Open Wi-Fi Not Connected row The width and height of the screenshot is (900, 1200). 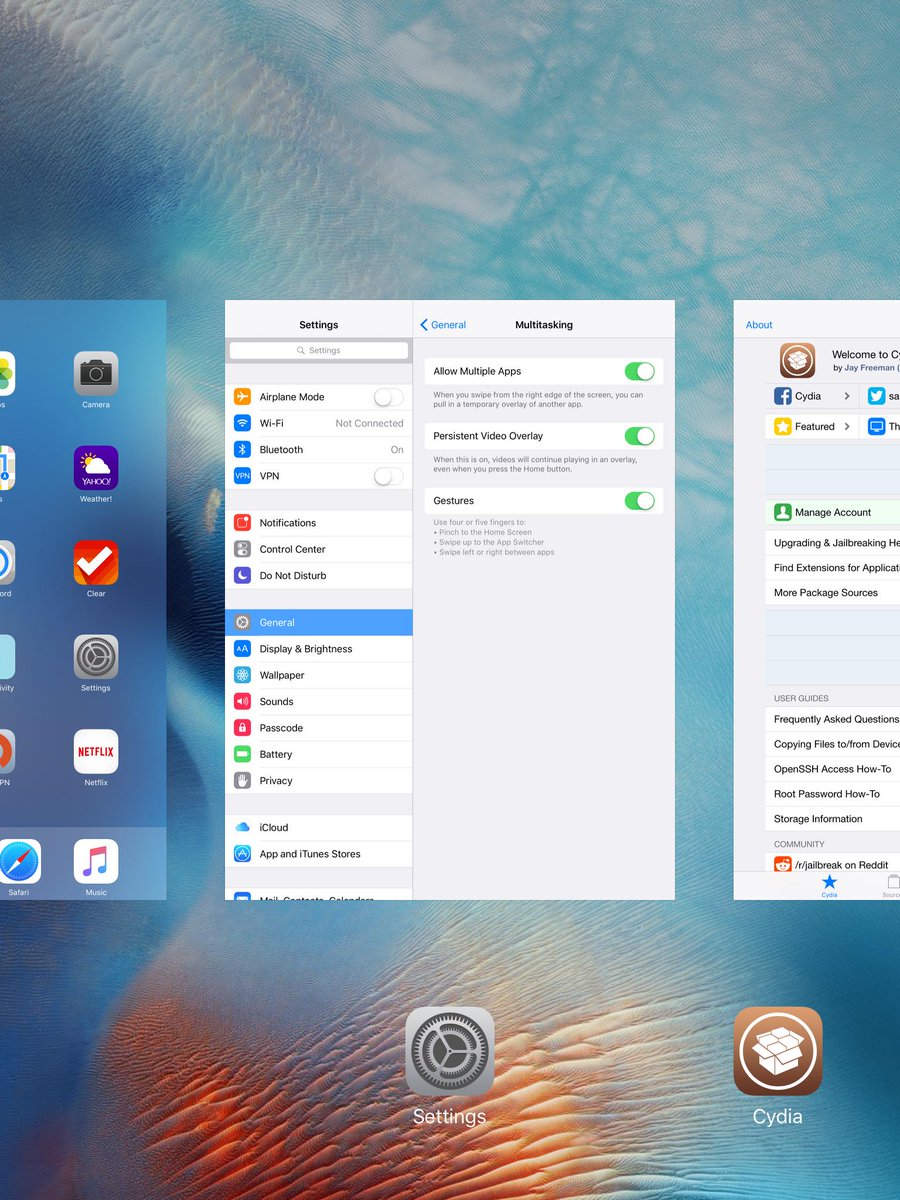pyautogui.click(x=319, y=423)
